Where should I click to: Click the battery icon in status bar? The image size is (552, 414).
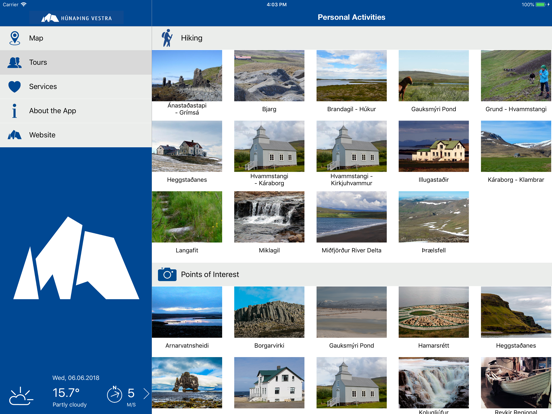540,5
